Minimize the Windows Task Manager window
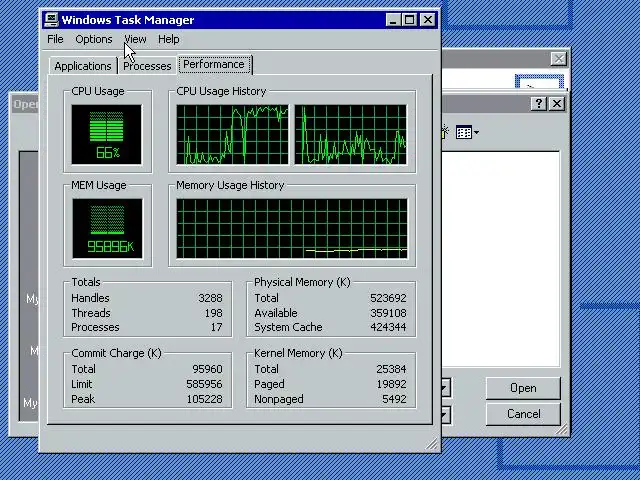 [x=392, y=20]
